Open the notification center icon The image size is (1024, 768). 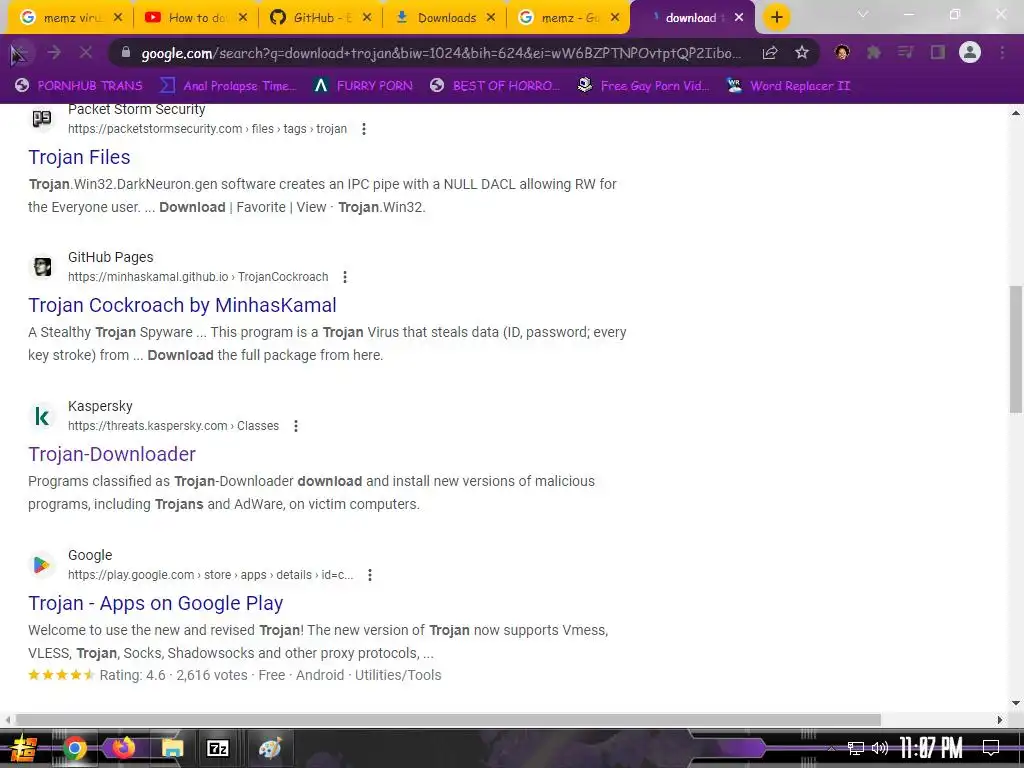tap(991, 748)
